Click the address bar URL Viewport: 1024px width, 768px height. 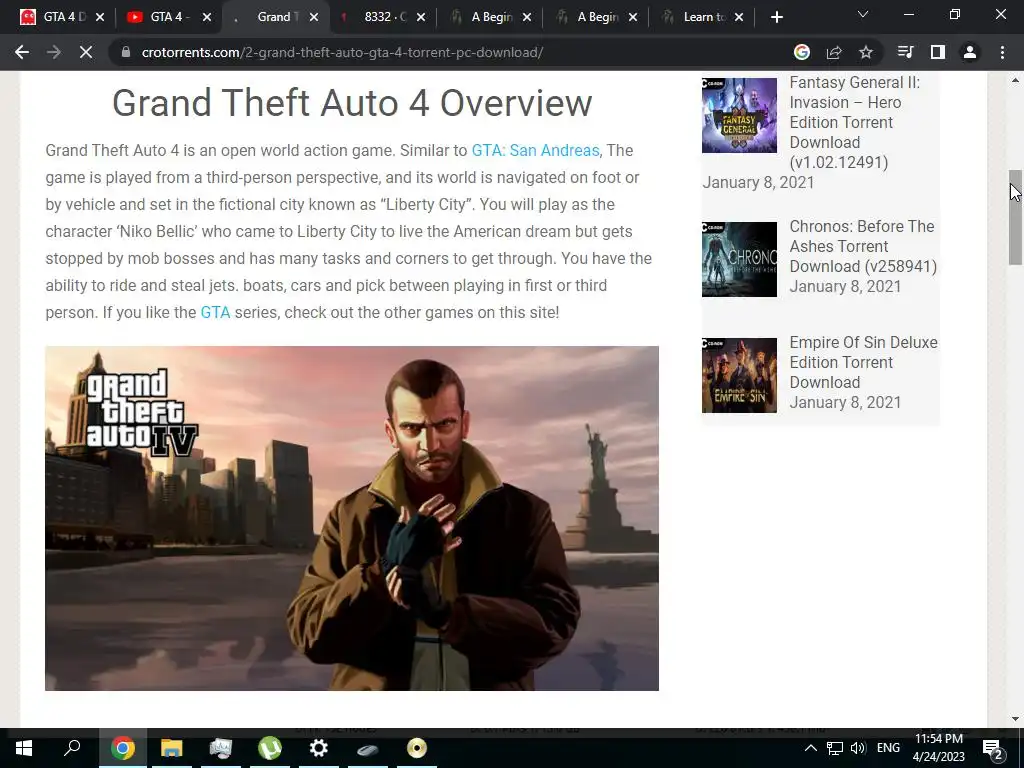click(x=342, y=52)
